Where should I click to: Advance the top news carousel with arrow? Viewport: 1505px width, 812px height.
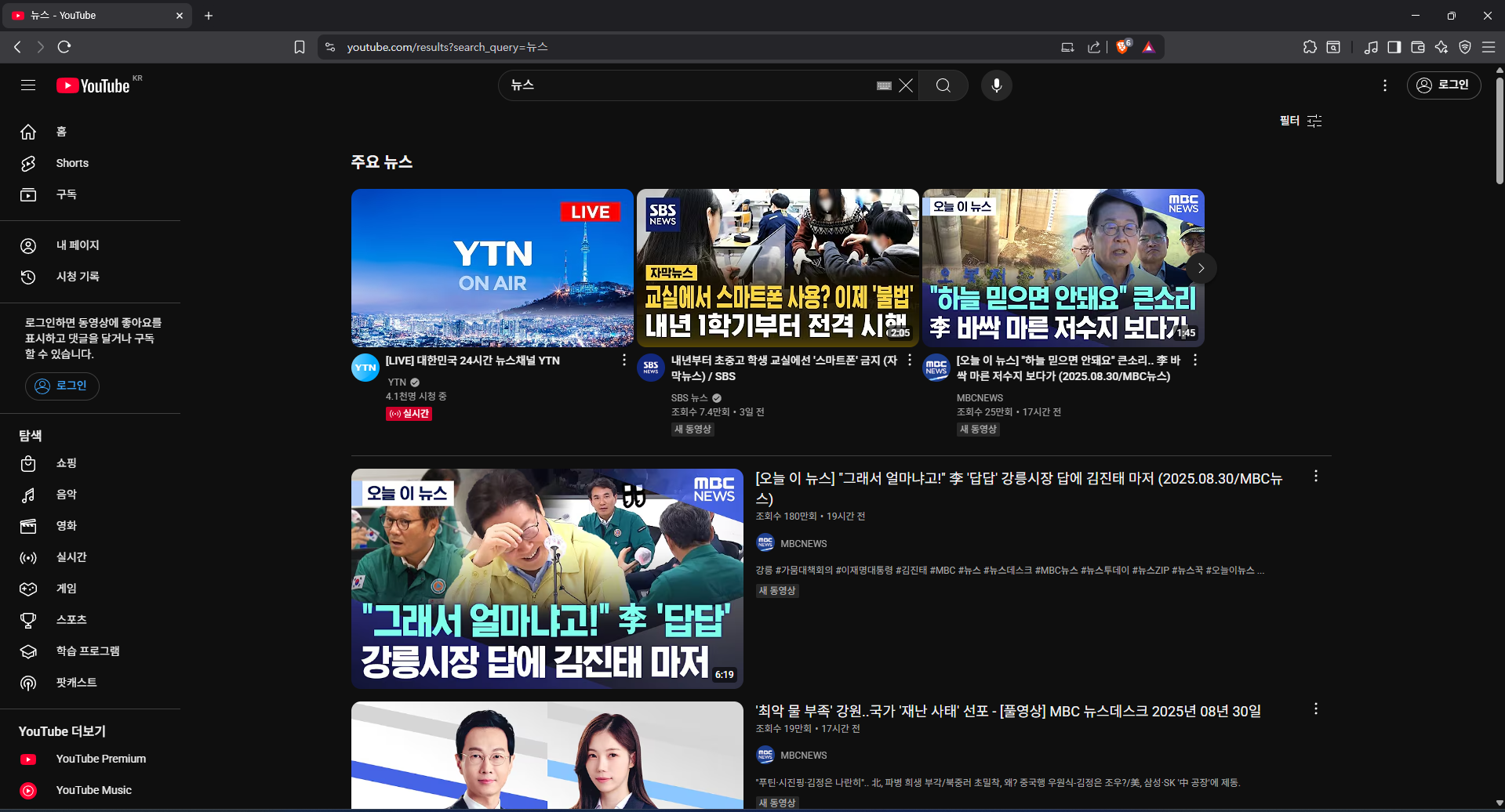pyautogui.click(x=1201, y=268)
